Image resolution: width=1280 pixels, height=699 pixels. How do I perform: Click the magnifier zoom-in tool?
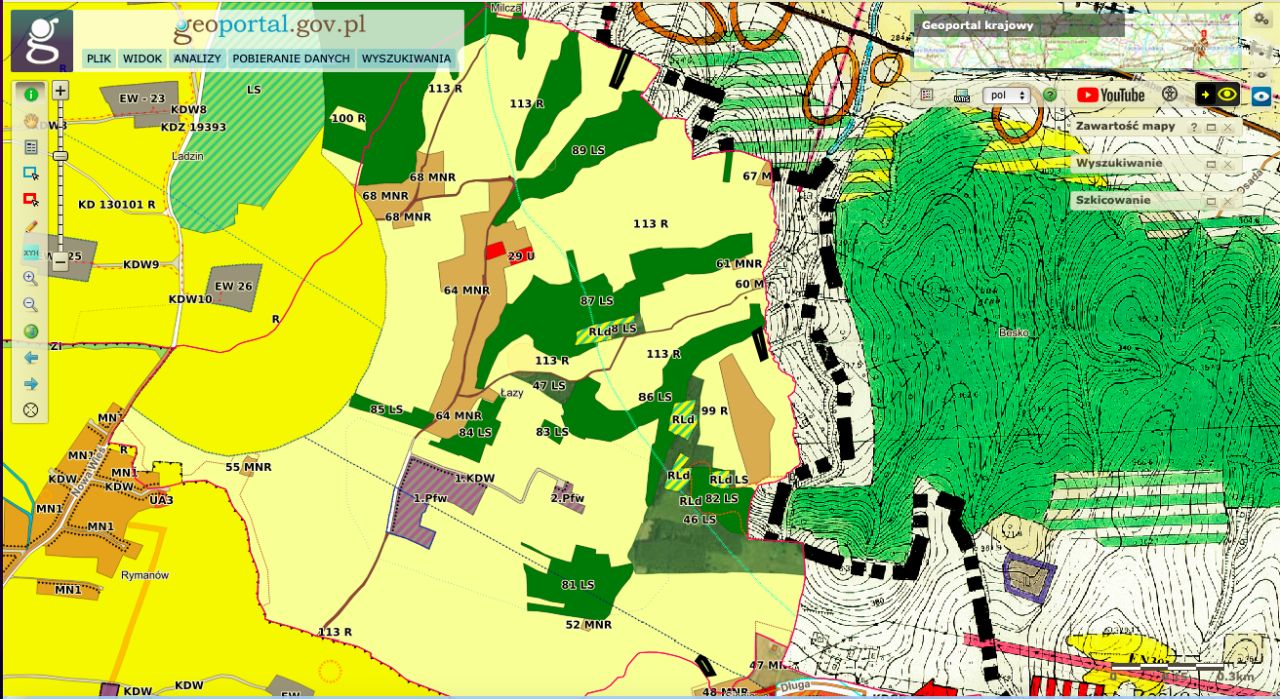point(31,278)
